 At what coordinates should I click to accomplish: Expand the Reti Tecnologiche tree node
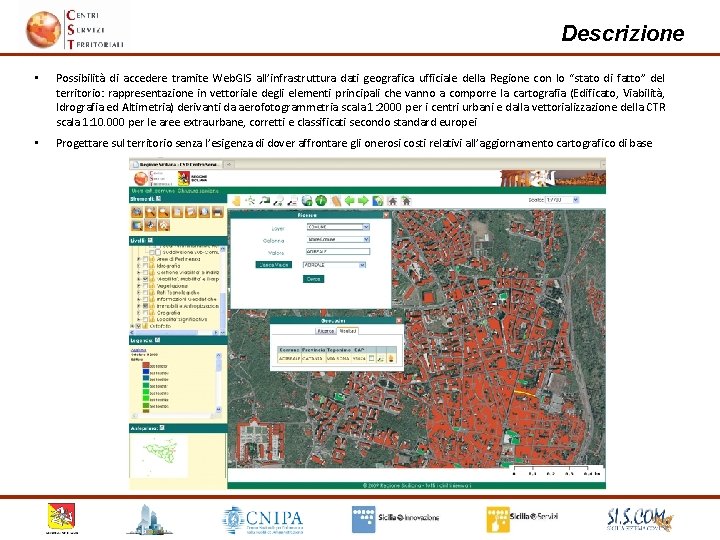point(138,292)
